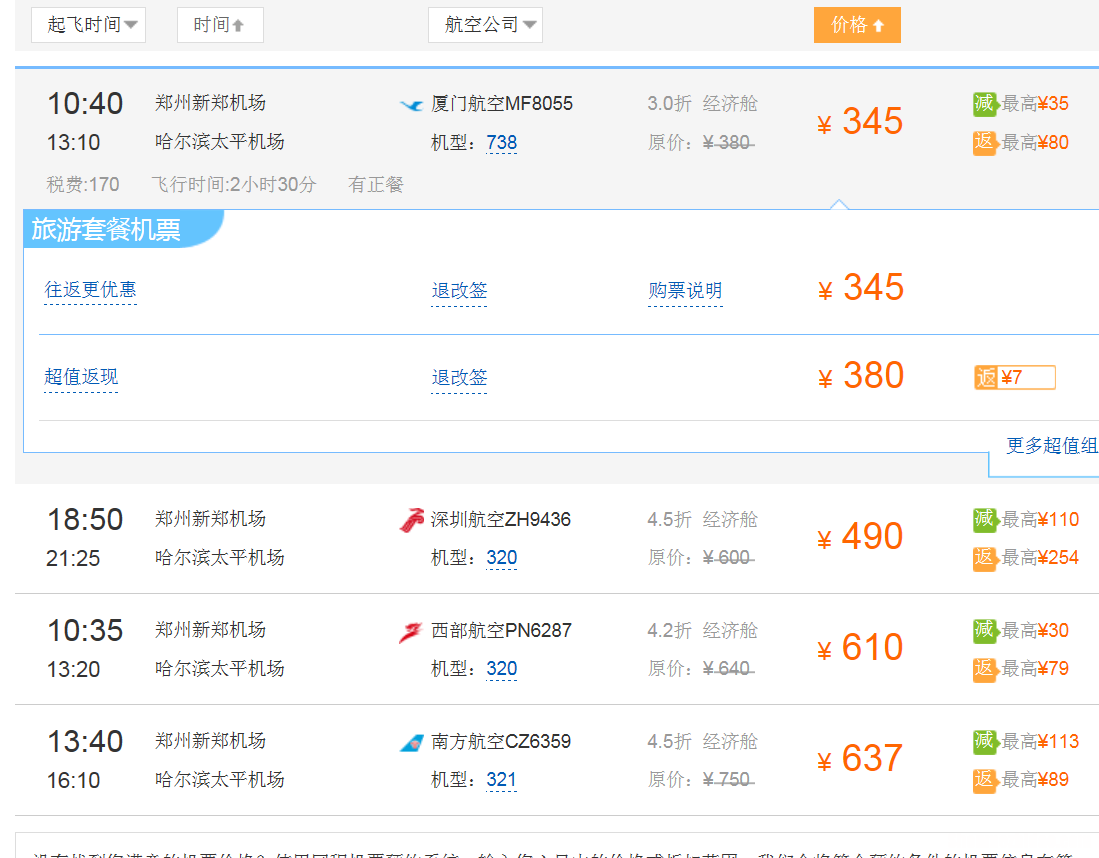Open aircraft type 321 link
Screen dimensions: 1099x858
[502, 779]
